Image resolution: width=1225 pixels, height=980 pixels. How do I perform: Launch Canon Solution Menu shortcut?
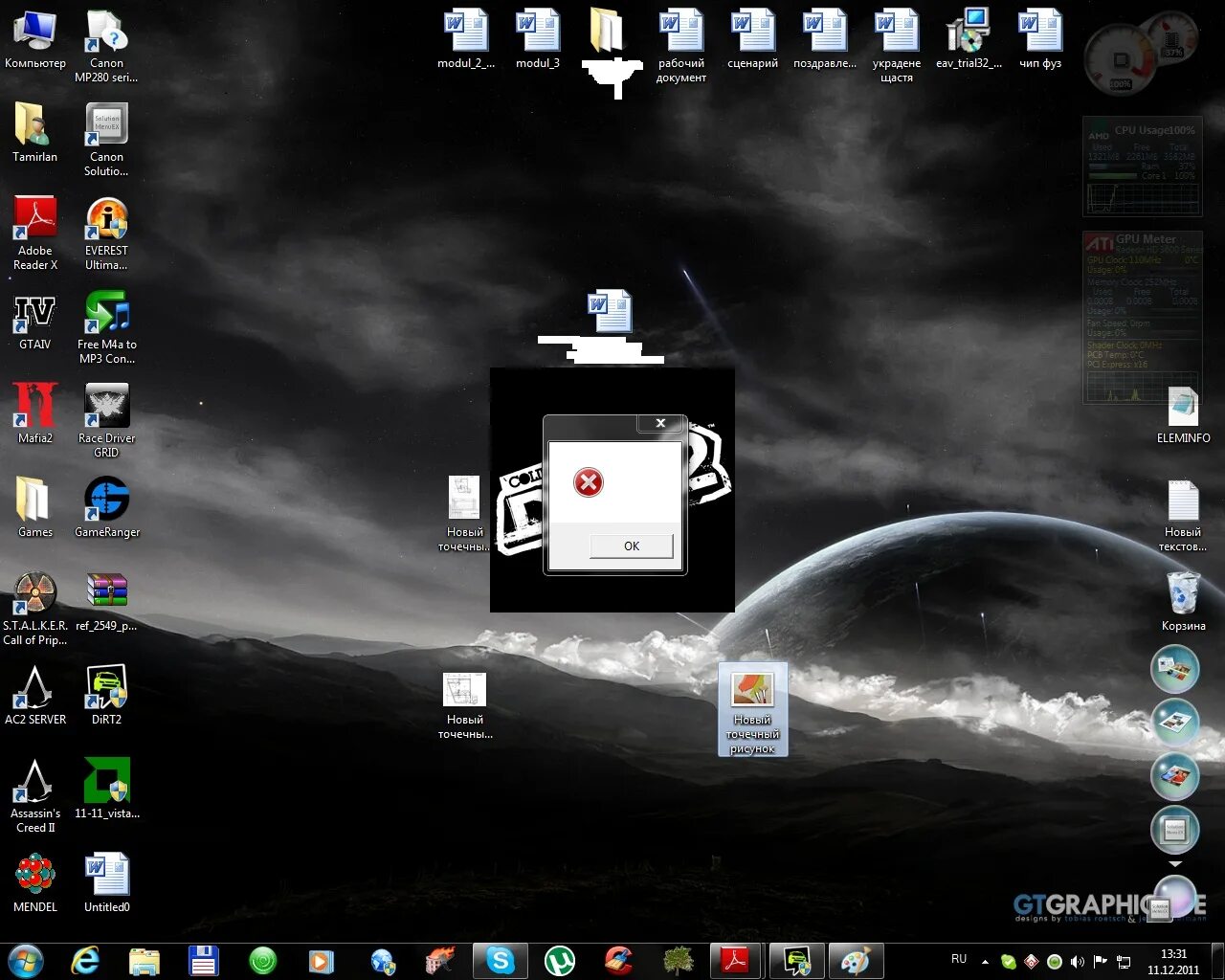point(106,140)
